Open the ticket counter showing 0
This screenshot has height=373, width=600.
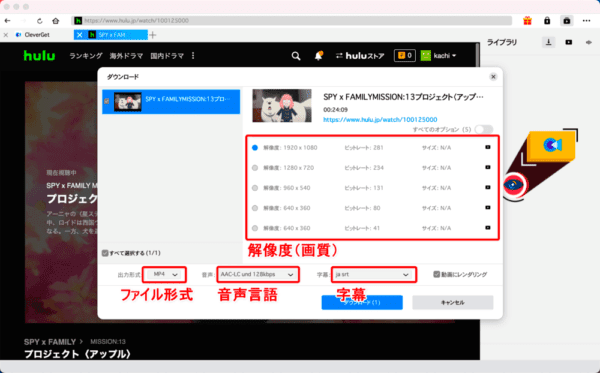click(404, 56)
